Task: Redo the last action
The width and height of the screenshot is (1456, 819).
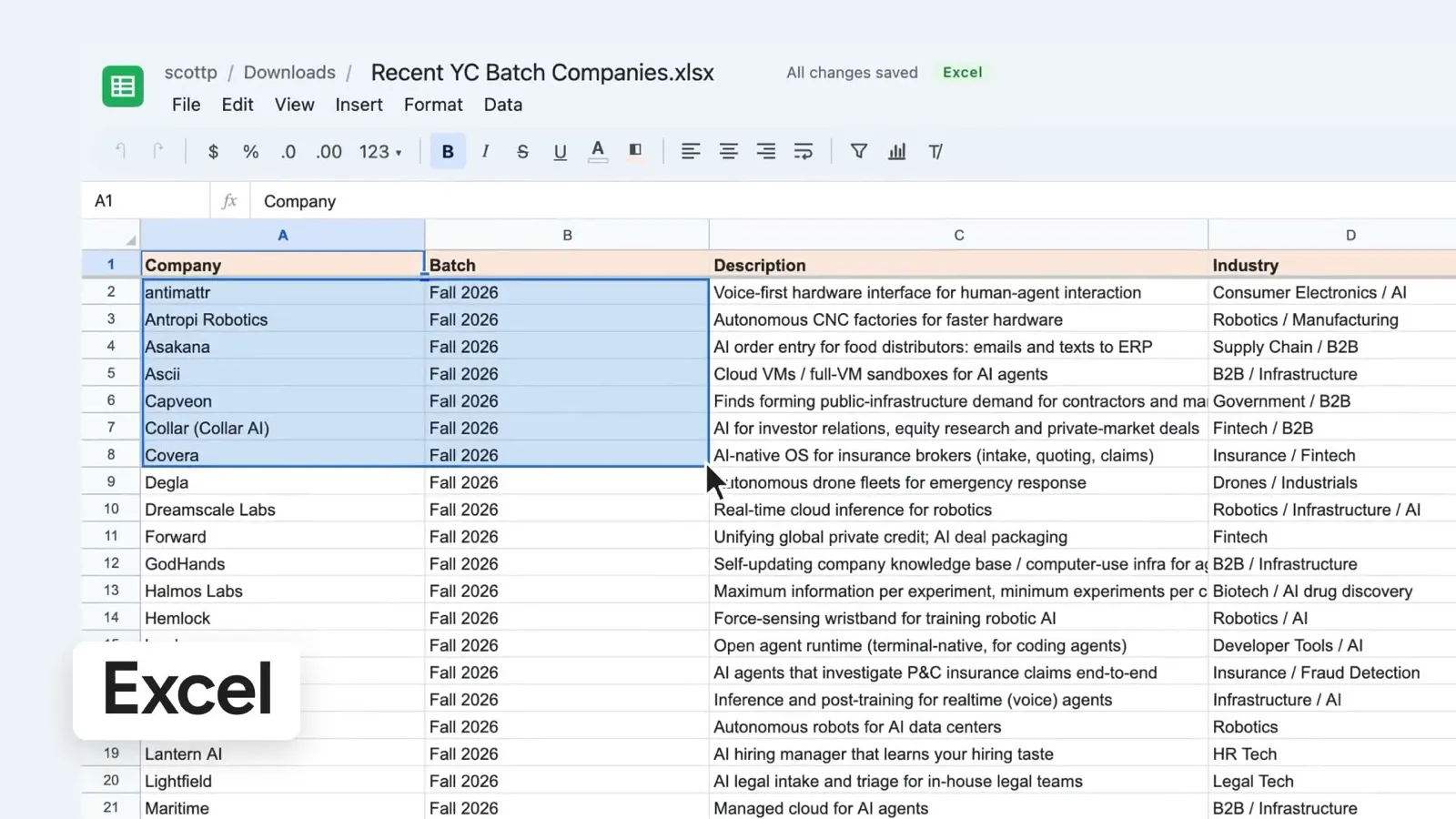Action: pos(158,151)
